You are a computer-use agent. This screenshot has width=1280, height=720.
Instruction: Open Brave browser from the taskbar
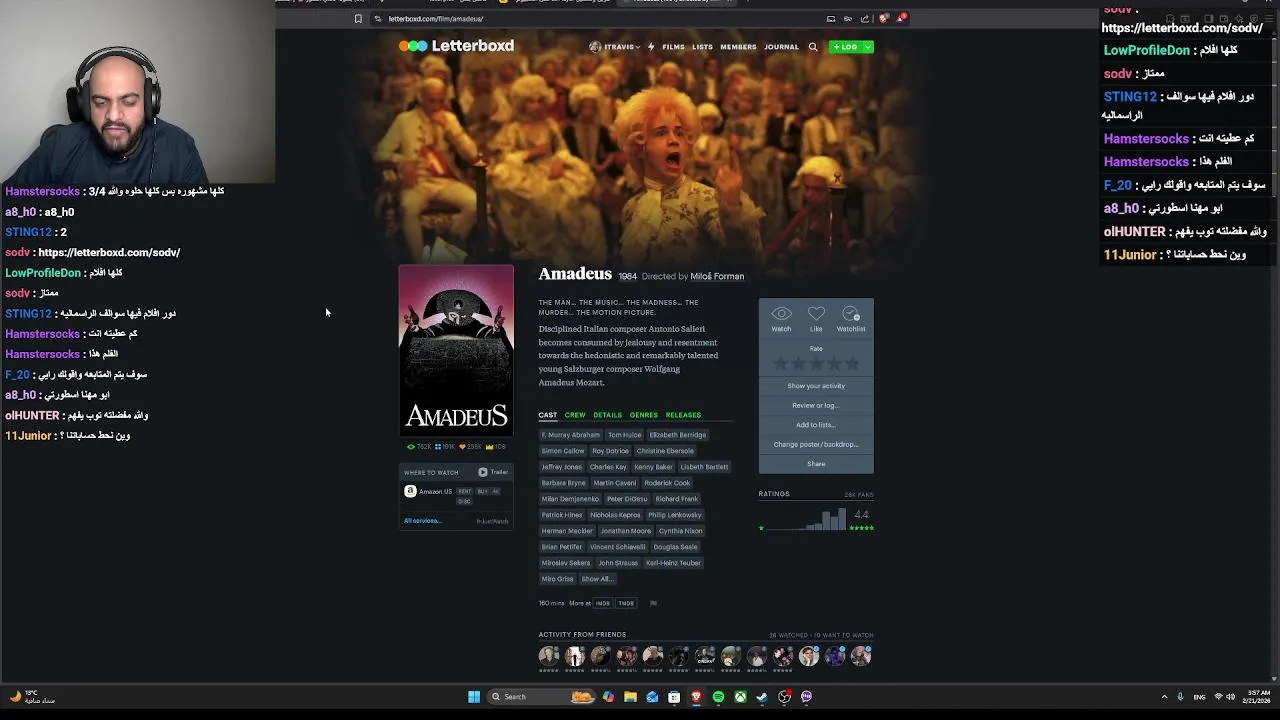[x=696, y=697]
